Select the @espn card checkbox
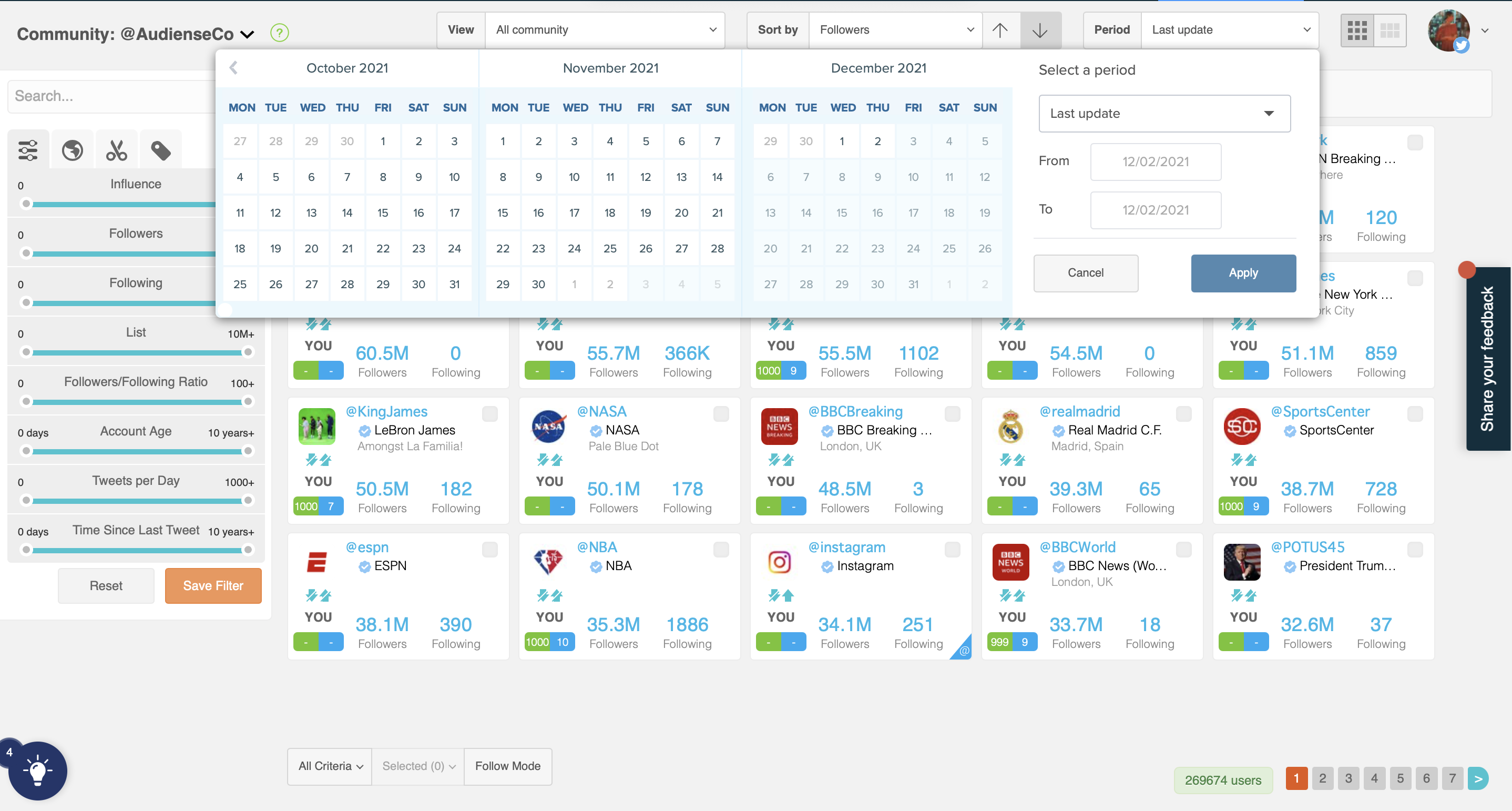 pos(489,550)
